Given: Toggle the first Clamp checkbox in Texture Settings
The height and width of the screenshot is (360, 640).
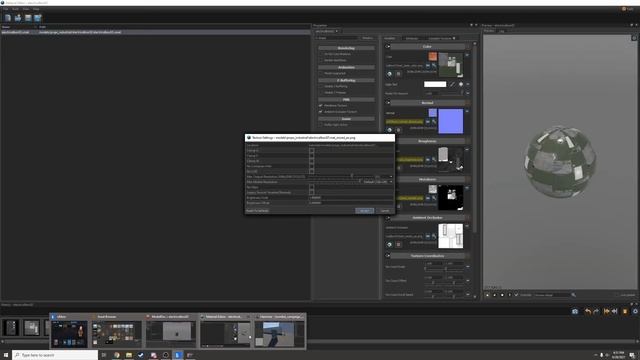Looking at the screenshot, I should click(x=311, y=151).
